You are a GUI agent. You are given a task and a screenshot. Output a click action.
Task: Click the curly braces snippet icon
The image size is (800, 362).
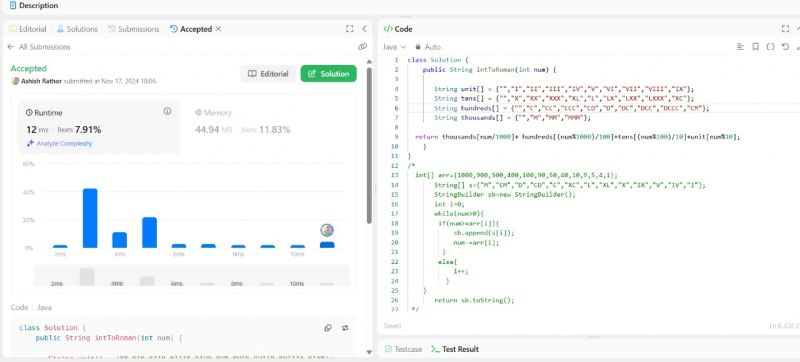(770, 46)
